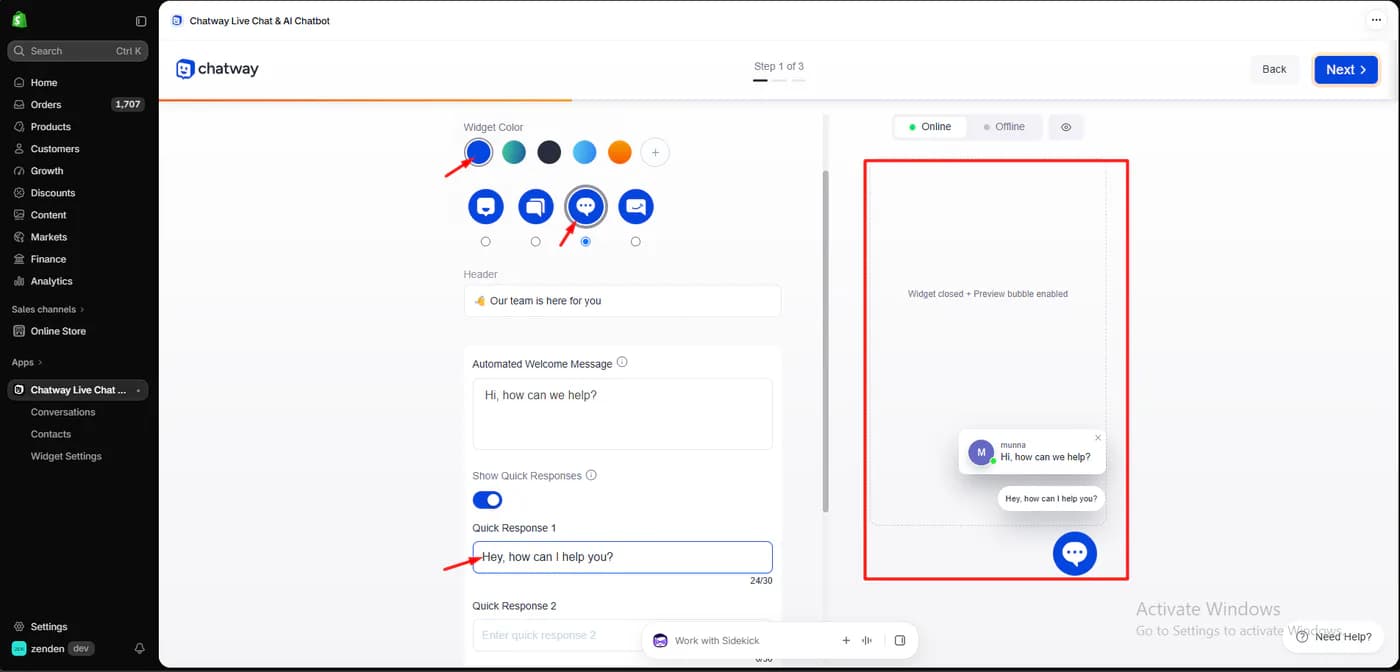The width and height of the screenshot is (1400, 672).
Task: Edit the Automated Welcome Message box
Action: pos(622,414)
